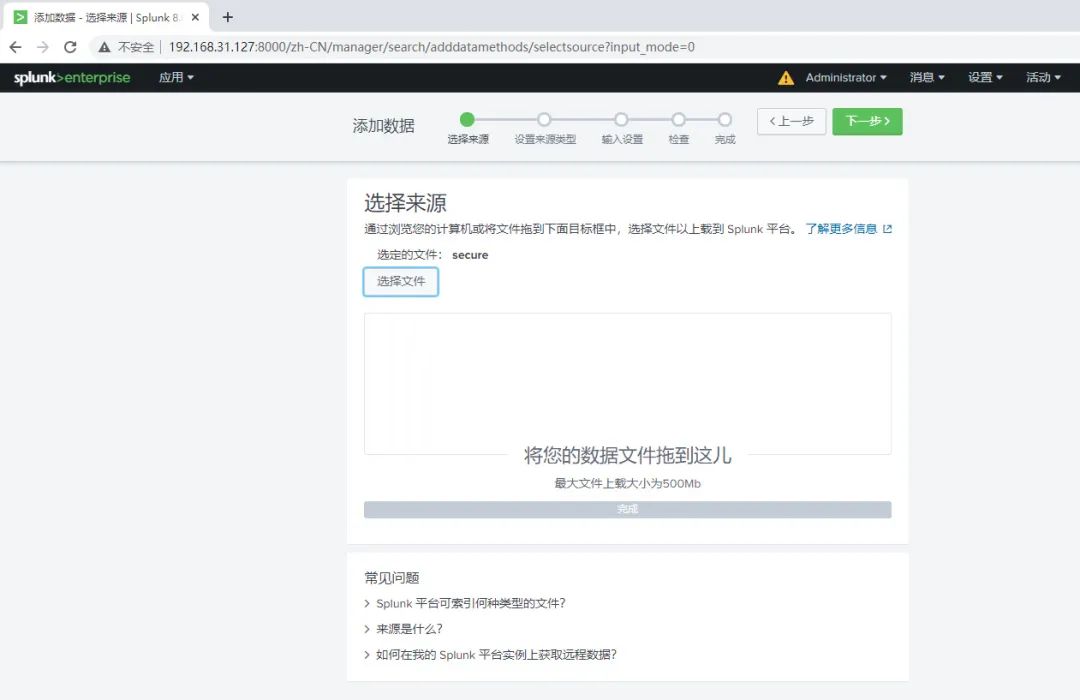Go back with the browser back arrow
1080x700 pixels.
pos(15,47)
